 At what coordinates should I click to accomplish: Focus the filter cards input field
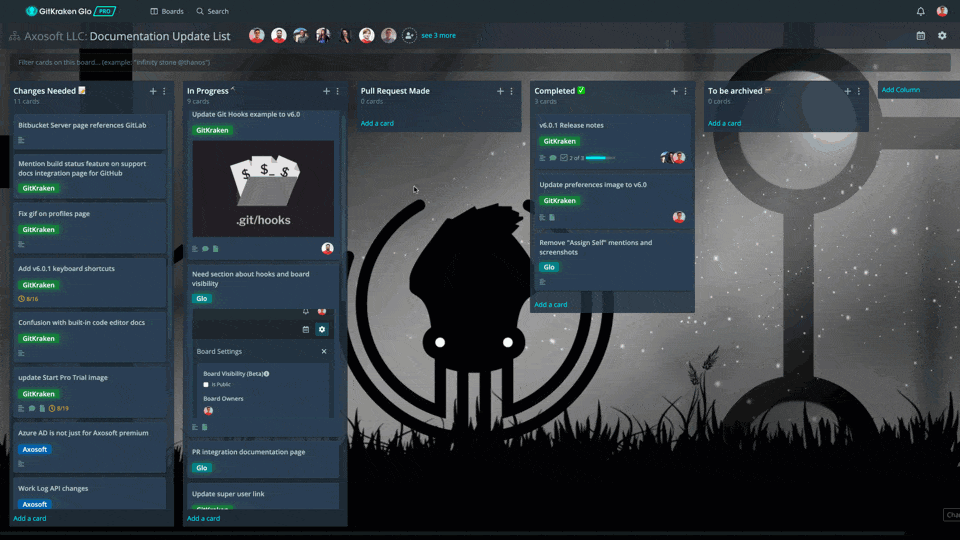(480, 62)
